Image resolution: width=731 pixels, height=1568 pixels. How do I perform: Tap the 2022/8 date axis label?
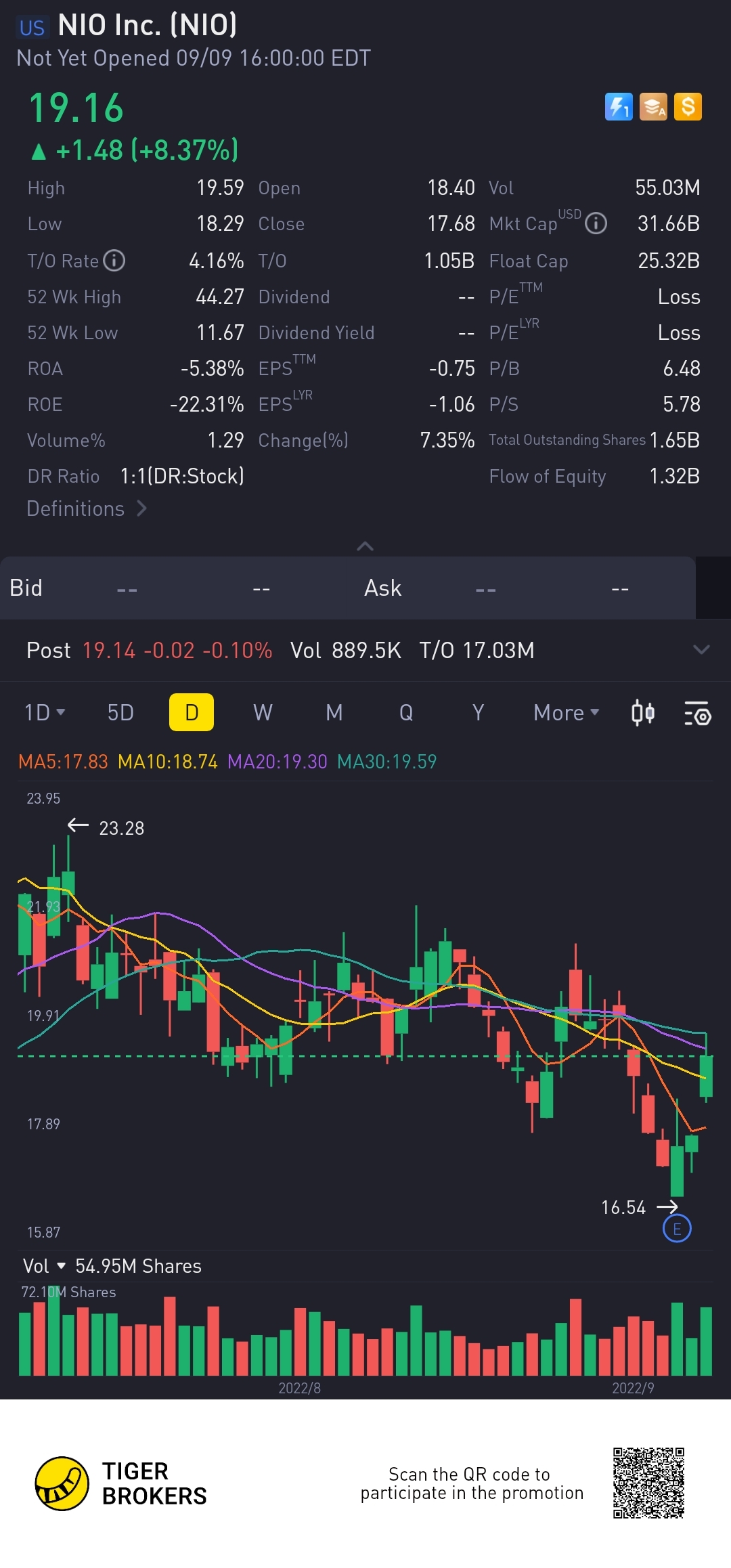[299, 1388]
